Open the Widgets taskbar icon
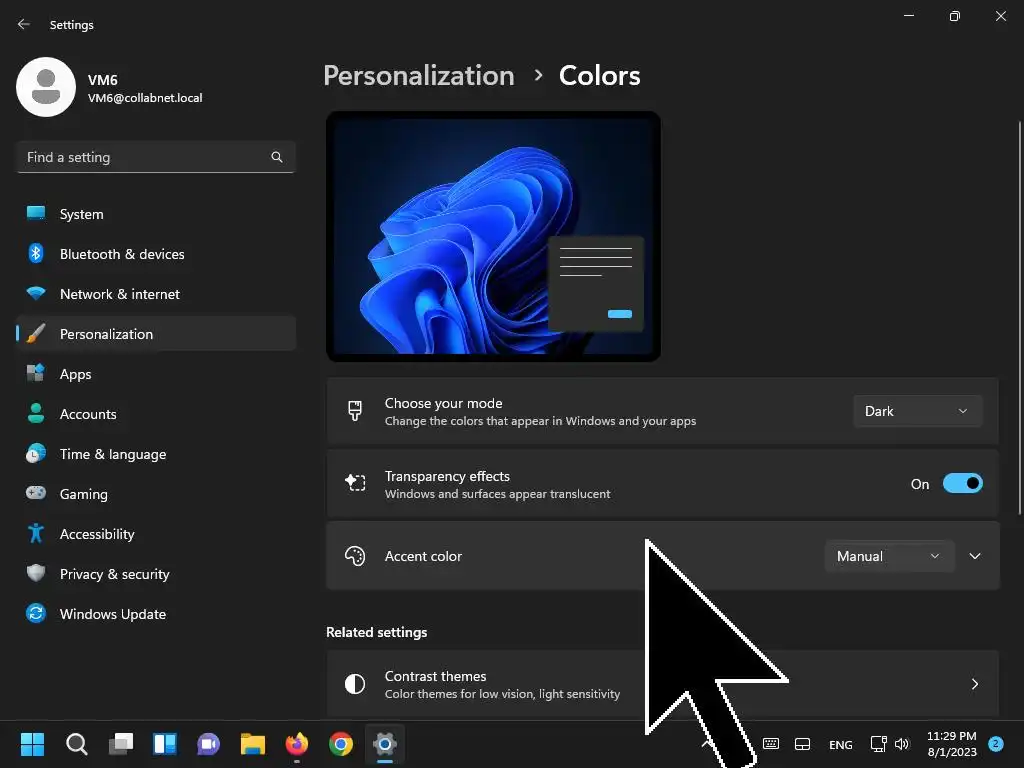 [x=165, y=744]
